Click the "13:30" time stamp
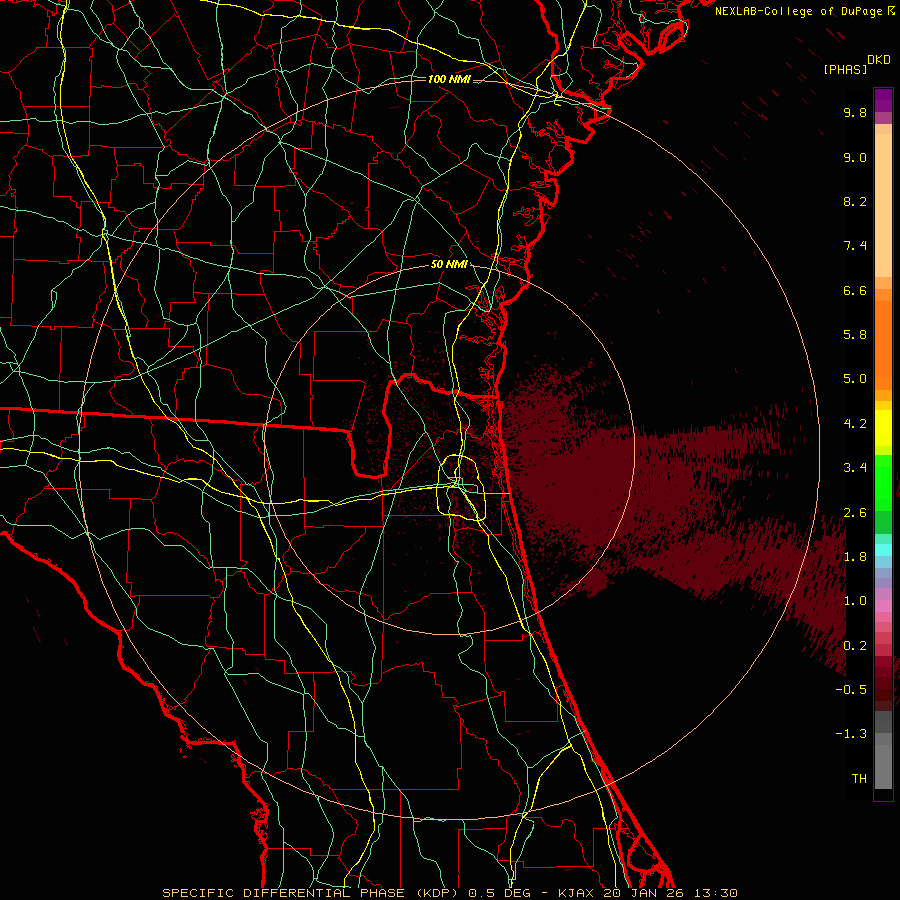Screen dimensions: 900x900 click(x=715, y=893)
